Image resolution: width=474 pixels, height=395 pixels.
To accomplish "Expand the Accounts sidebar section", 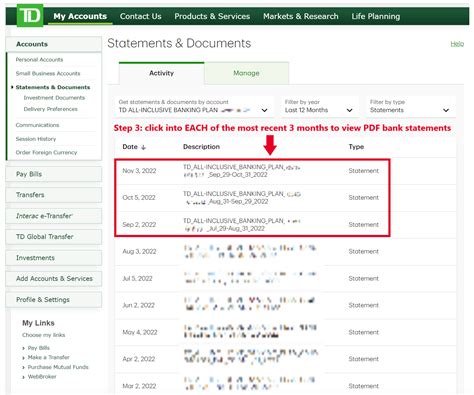I will [x=54, y=44].
